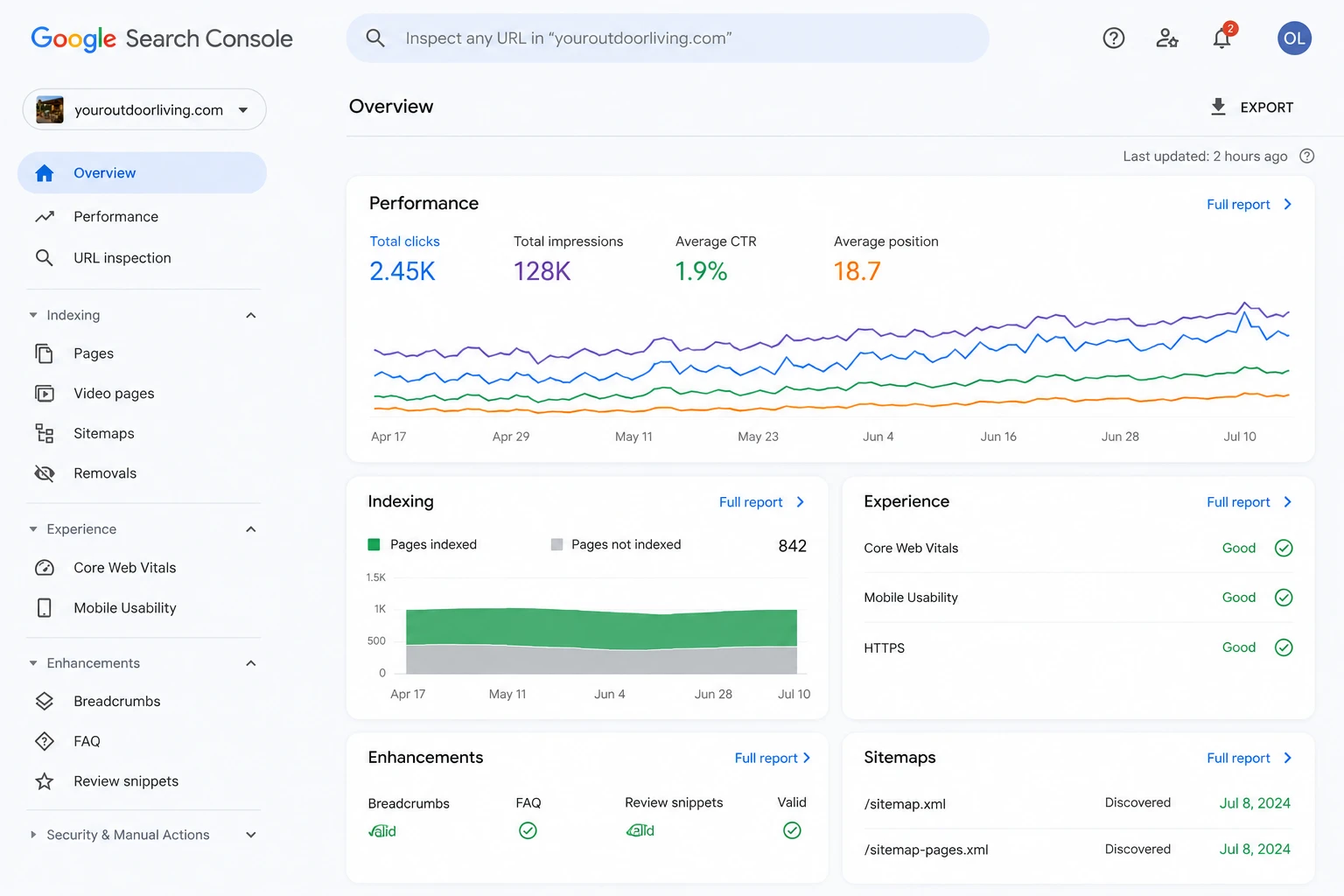Screen dimensions: 1344x896
Task: Click the Overview home icon
Action: tap(45, 173)
